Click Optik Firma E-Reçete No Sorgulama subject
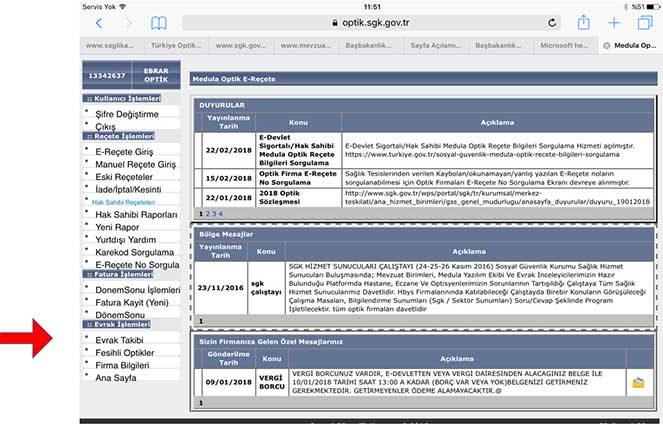The height and width of the screenshot is (425, 663). click(298, 178)
